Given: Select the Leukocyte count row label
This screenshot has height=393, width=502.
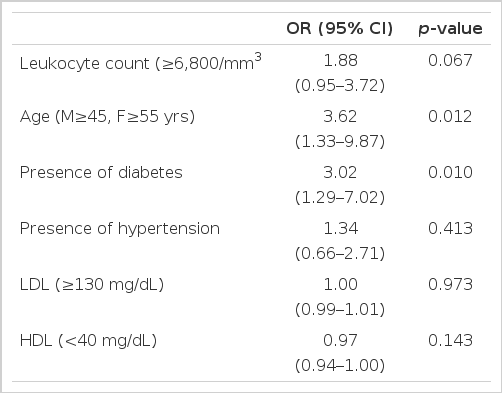Looking at the screenshot, I should tap(141, 62).
